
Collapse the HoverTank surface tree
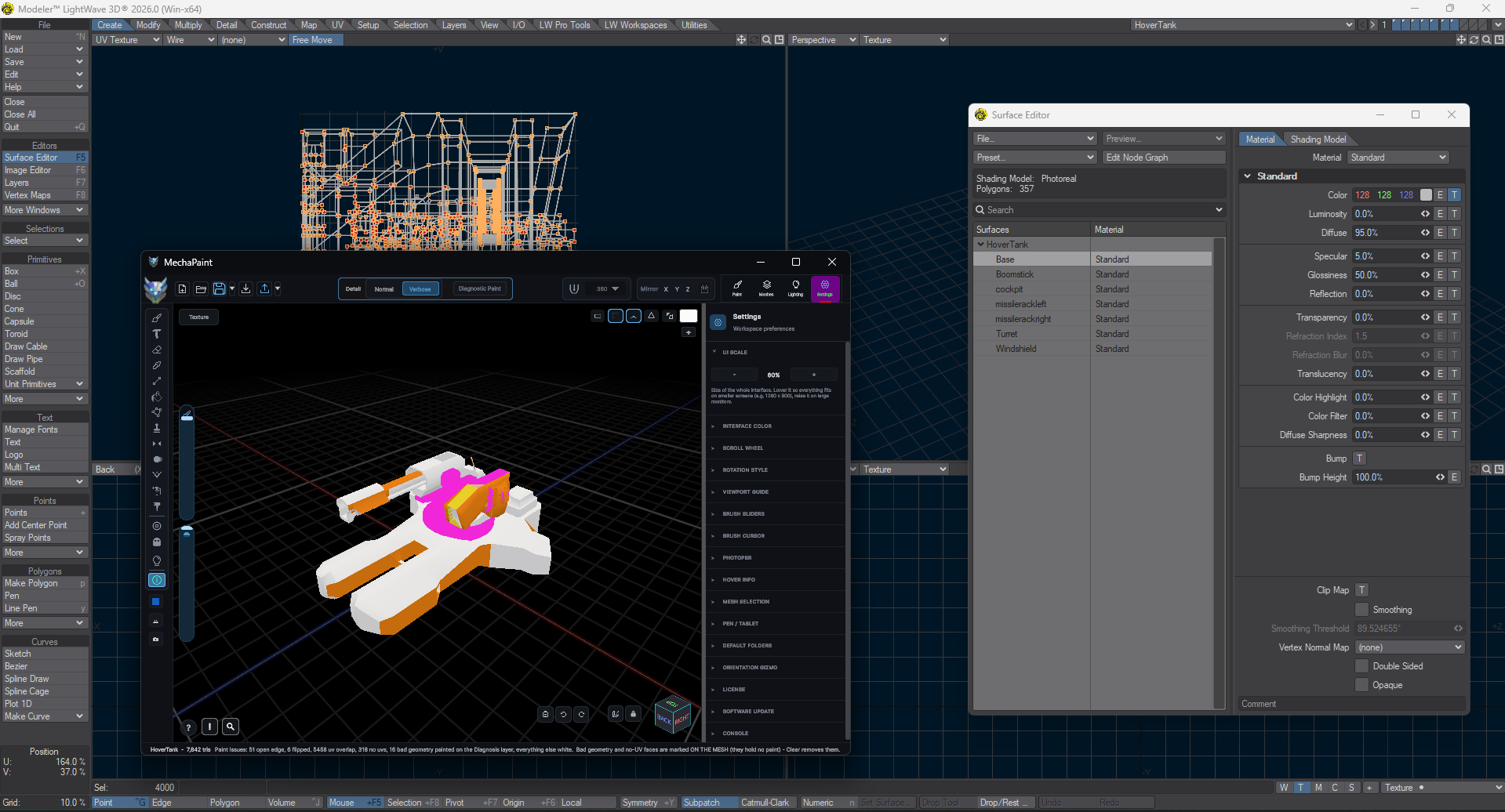[x=980, y=245]
